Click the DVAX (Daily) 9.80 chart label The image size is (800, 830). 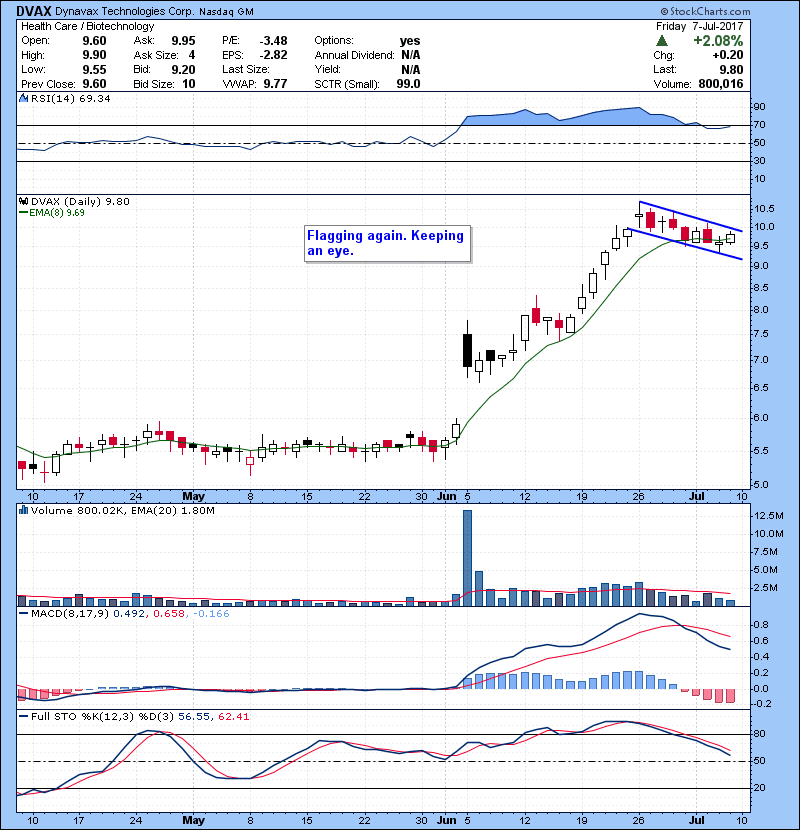[80, 201]
